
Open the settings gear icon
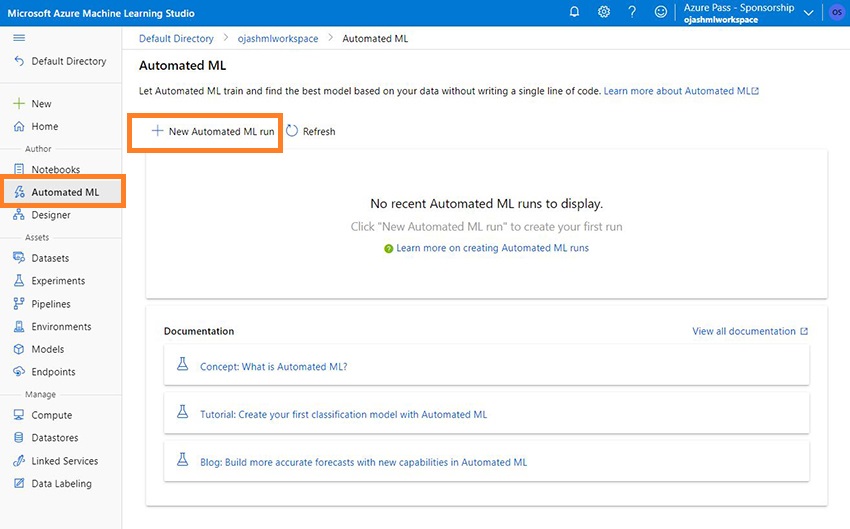point(604,13)
